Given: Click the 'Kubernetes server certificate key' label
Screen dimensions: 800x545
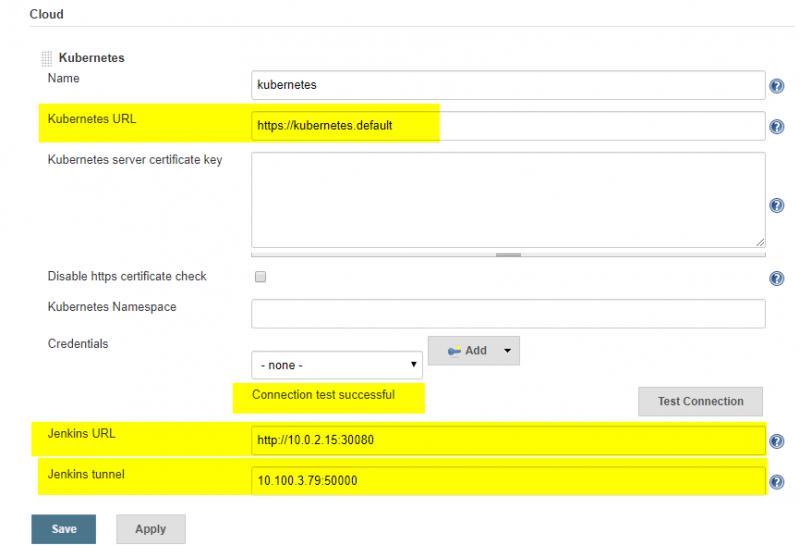Looking at the screenshot, I should [x=135, y=160].
